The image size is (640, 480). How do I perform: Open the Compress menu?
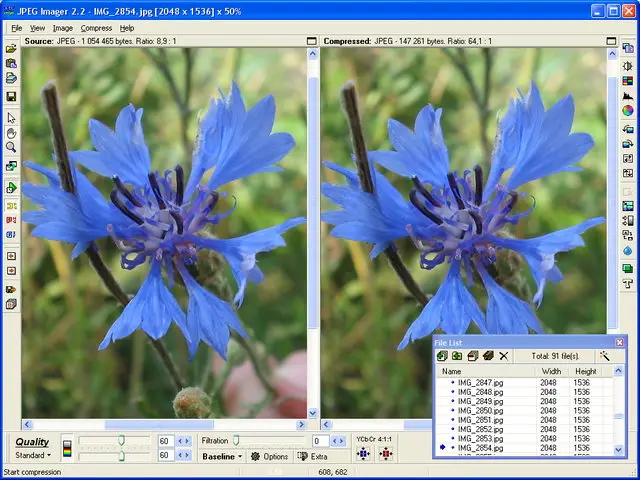(x=96, y=28)
